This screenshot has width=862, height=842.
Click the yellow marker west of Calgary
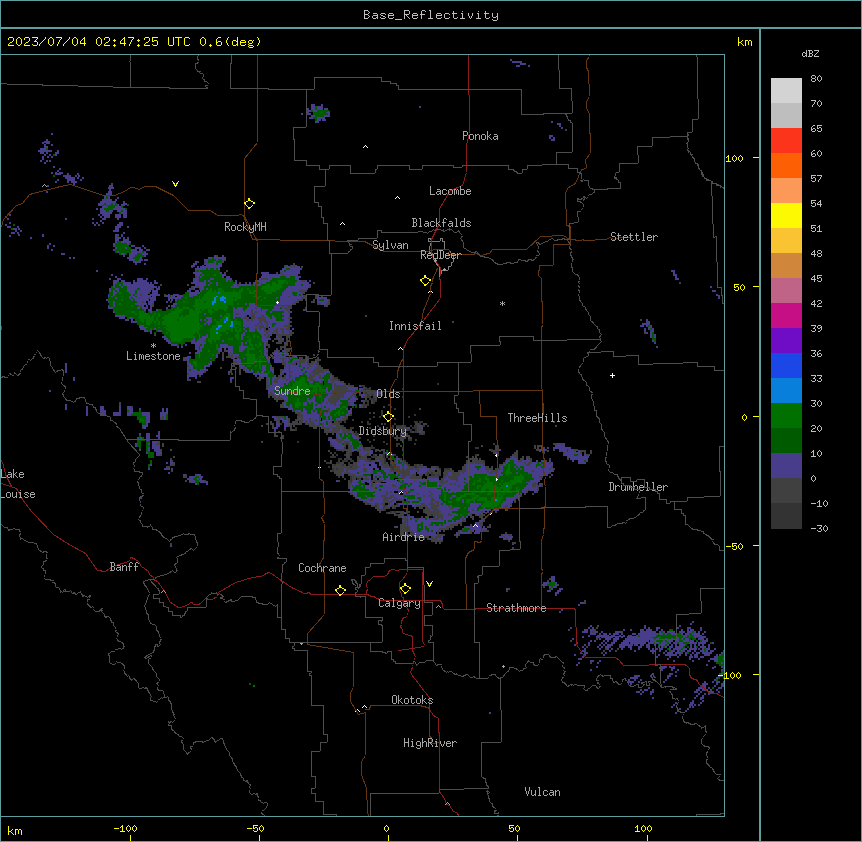[x=340, y=590]
